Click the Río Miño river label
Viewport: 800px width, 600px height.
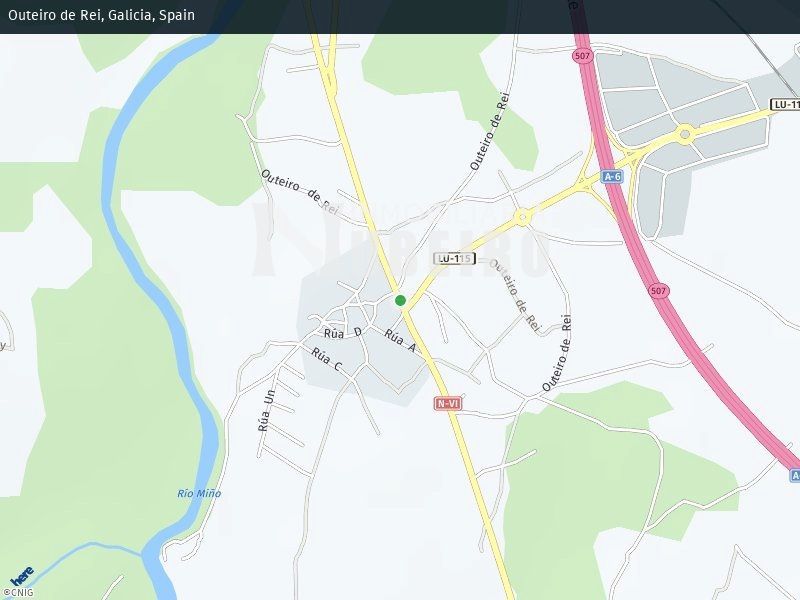(x=199, y=493)
